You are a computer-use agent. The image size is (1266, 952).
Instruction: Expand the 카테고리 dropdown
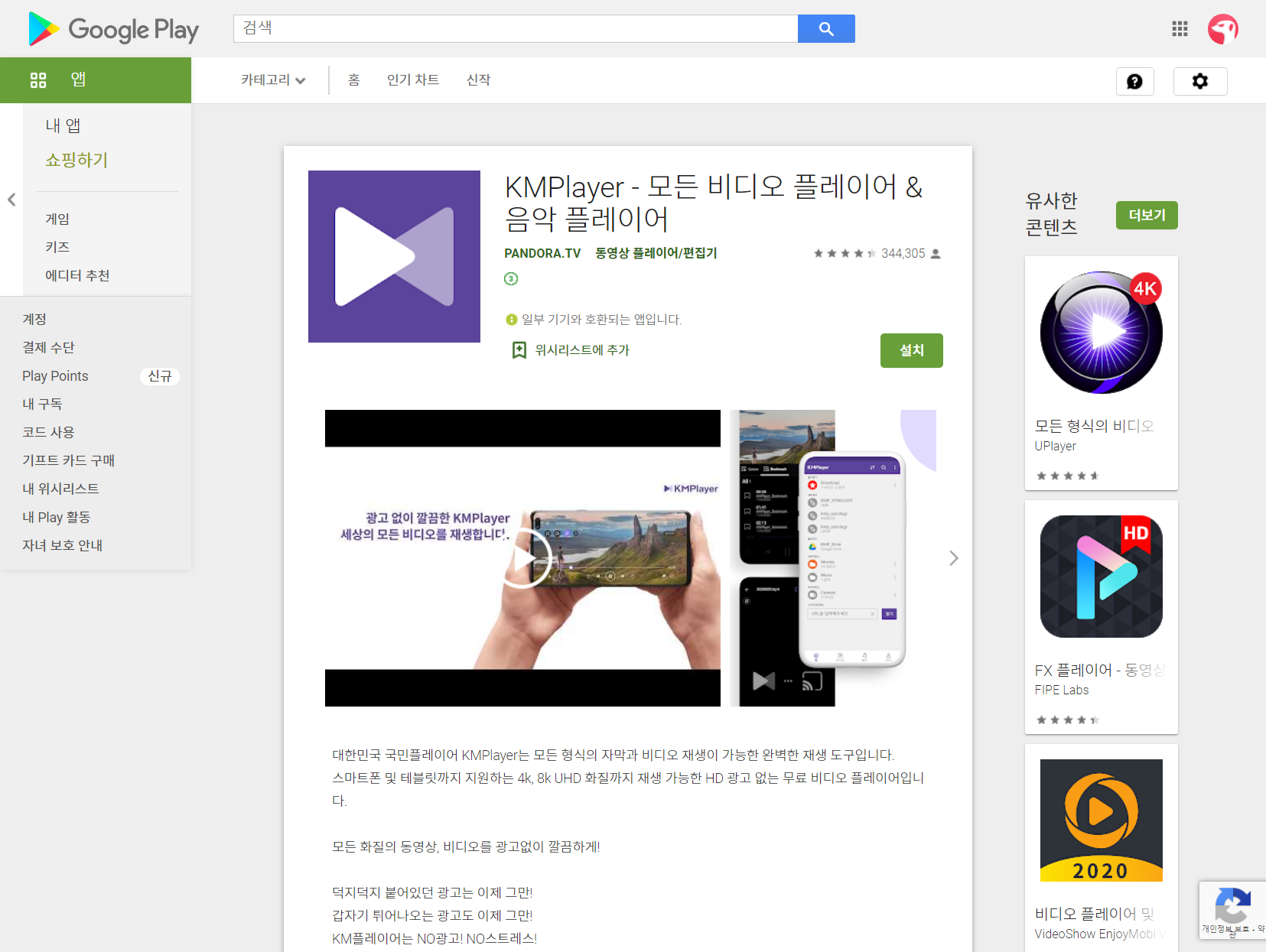(x=273, y=80)
